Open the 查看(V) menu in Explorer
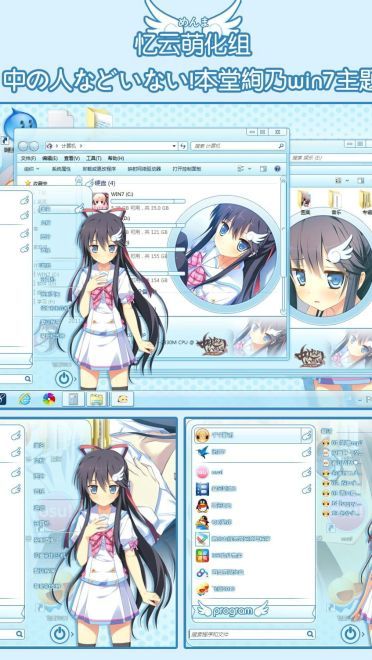The height and width of the screenshot is (660, 372). (x=72, y=158)
